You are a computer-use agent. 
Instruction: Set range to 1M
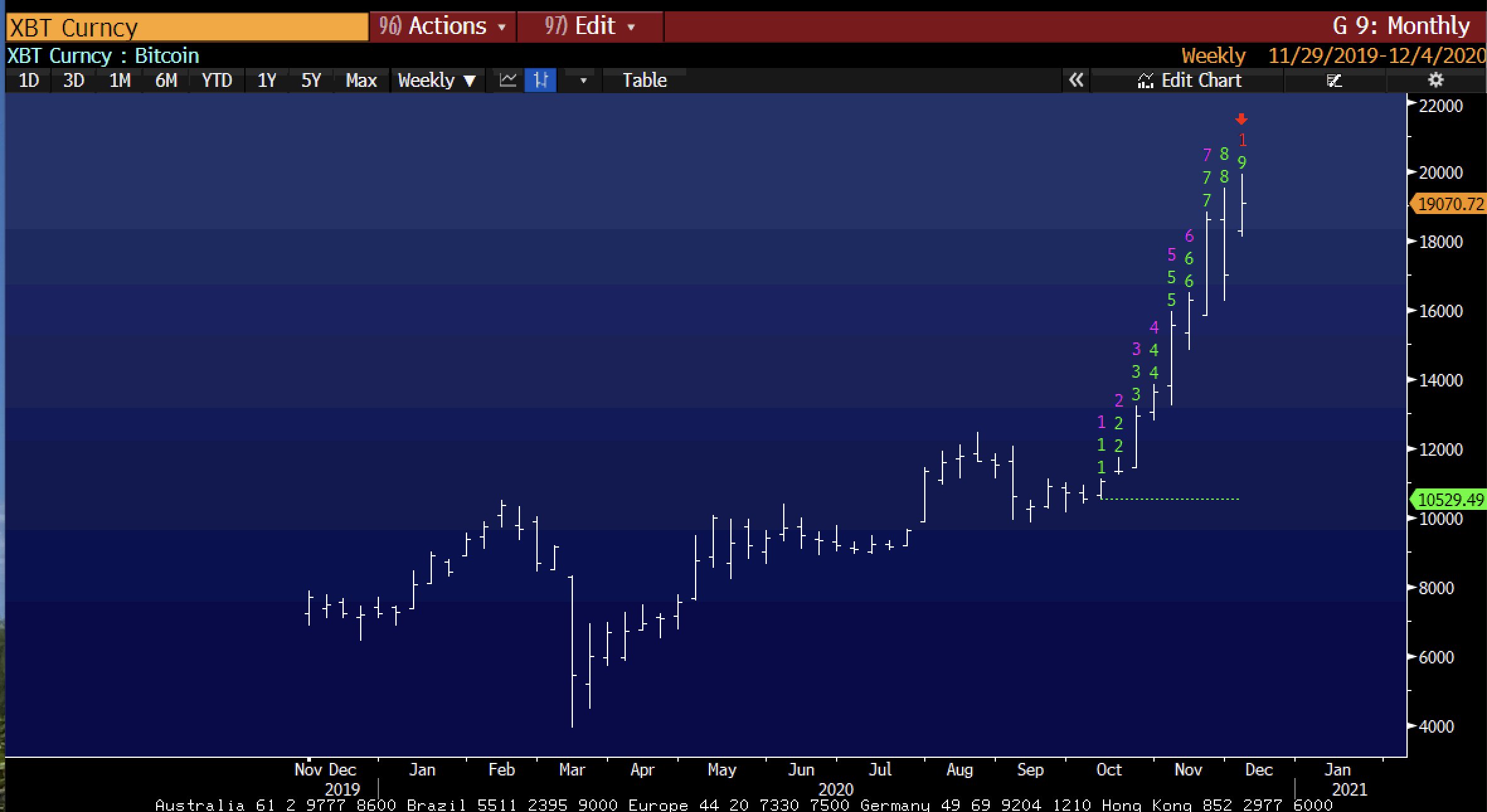pyautogui.click(x=120, y=81)
